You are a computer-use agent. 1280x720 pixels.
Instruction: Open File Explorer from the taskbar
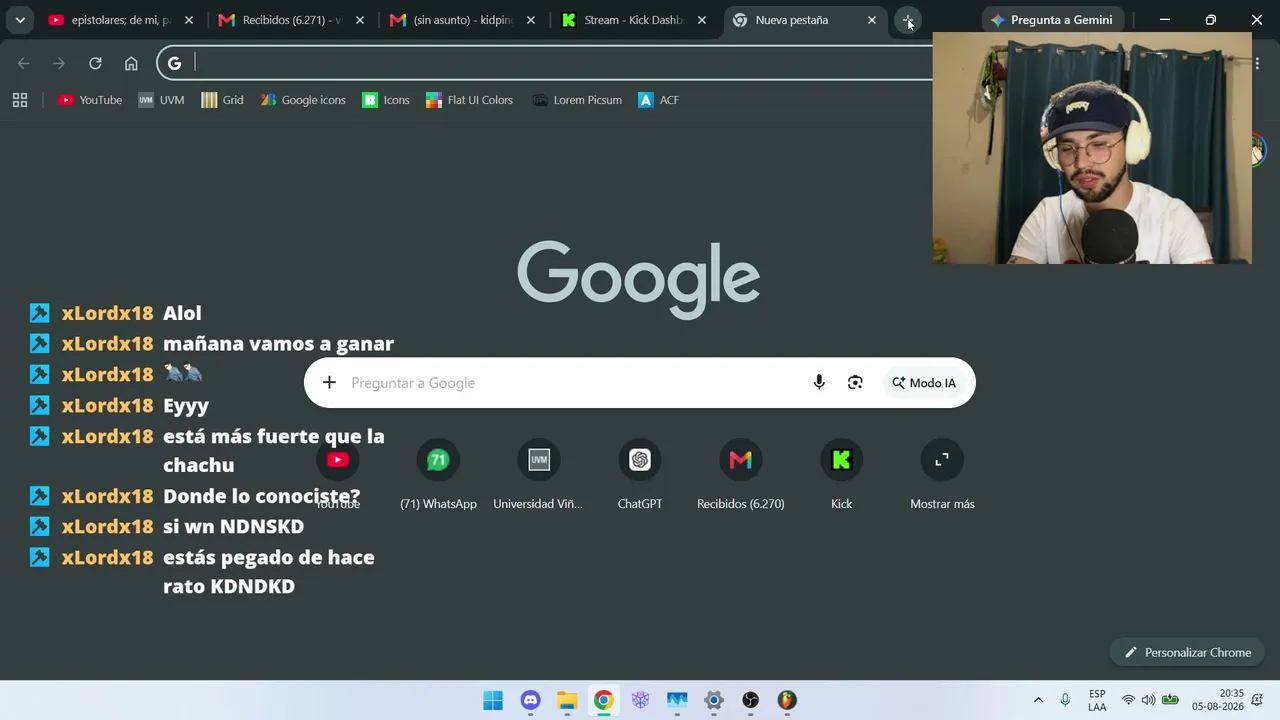coord(567,700)
